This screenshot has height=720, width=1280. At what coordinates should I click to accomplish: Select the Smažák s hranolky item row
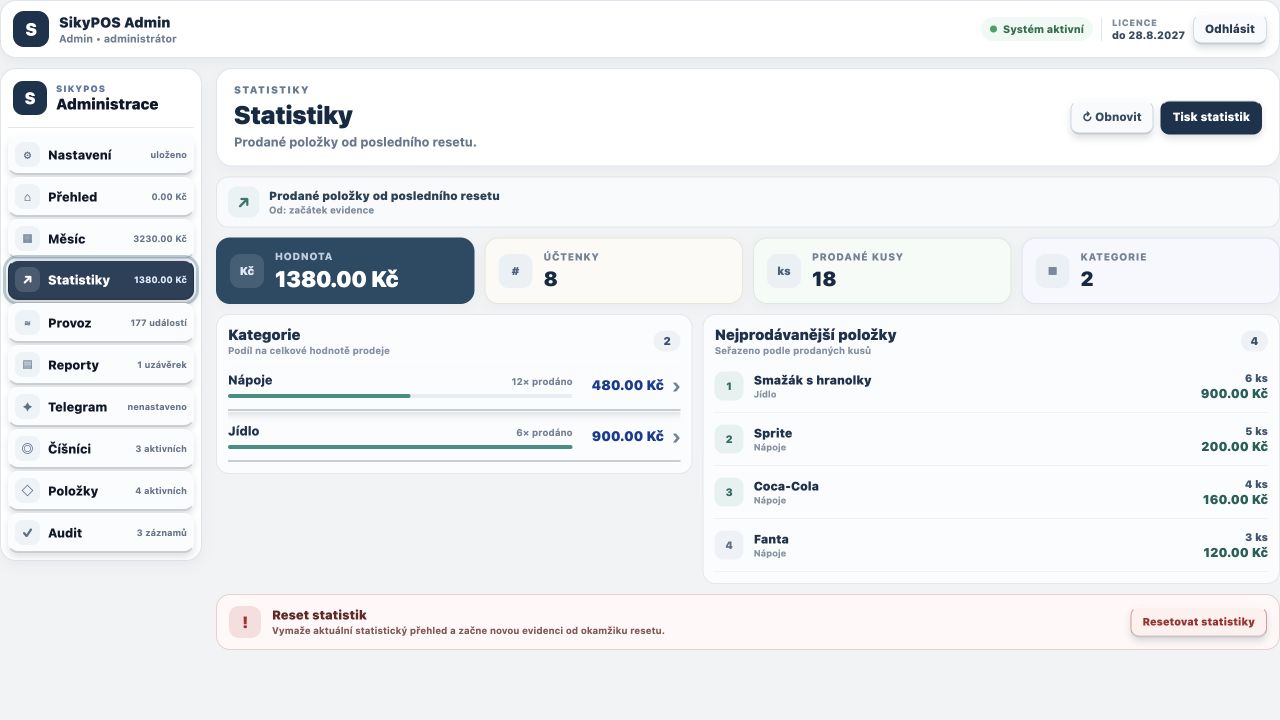(991, 386)
